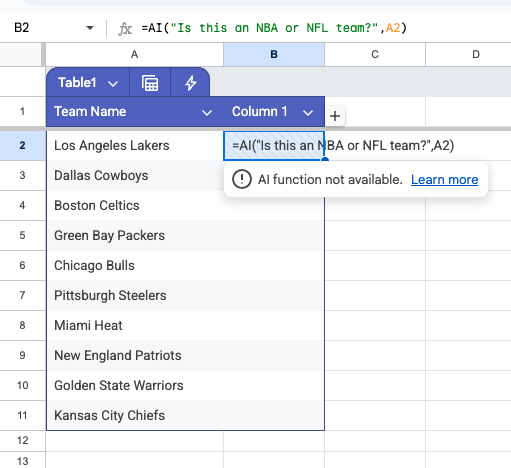Click the Los Angeles Lakers cell
The width and height of the screenshot is (511, 468).
point(135,145)
